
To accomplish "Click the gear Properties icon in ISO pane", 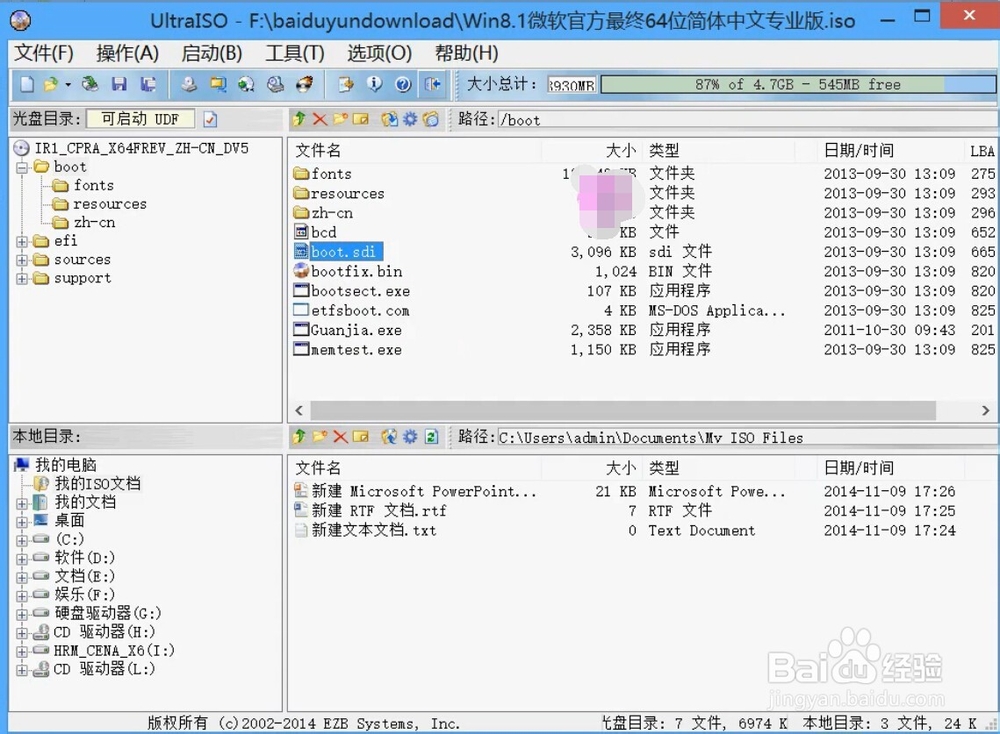I will [x=410, y=119].
